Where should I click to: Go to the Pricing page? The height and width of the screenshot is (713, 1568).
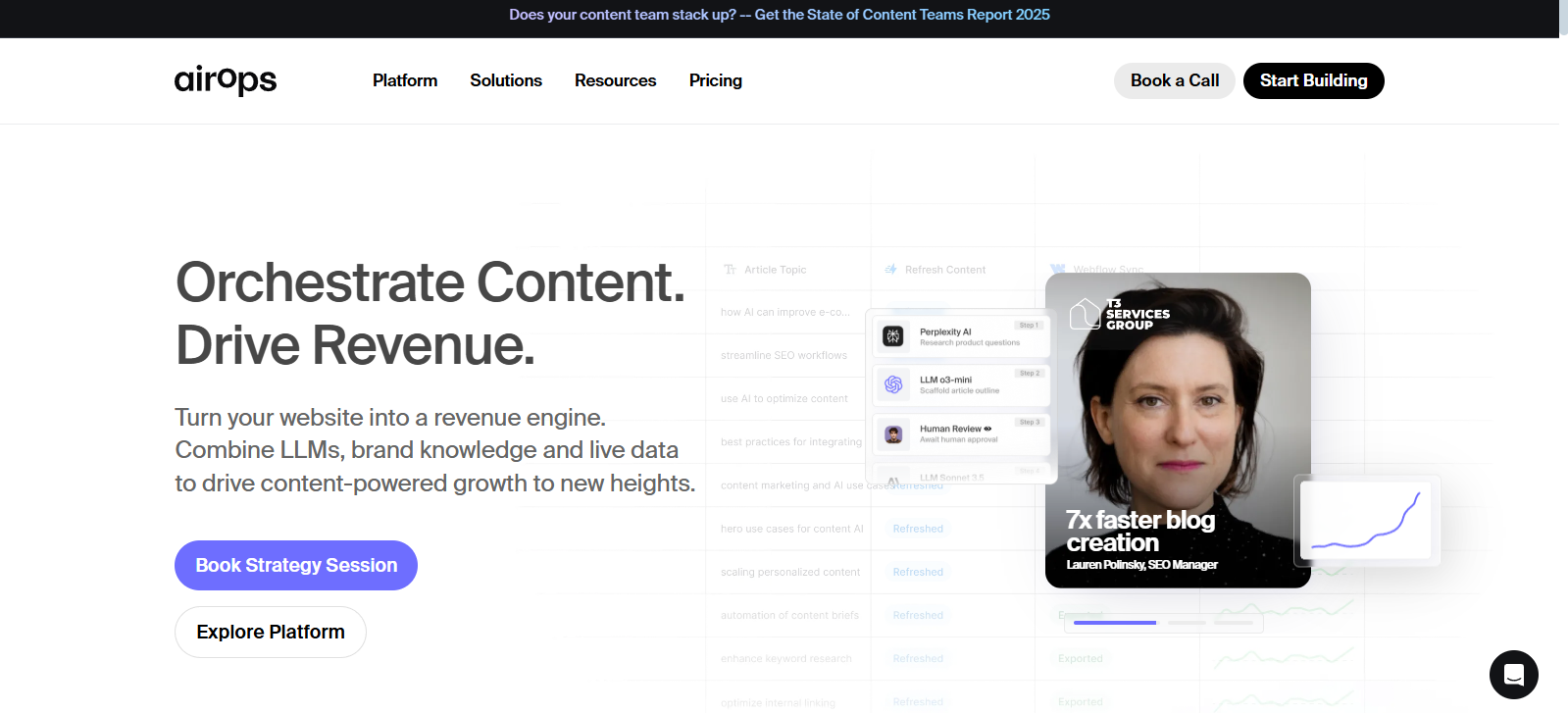[x=716, y=80]
